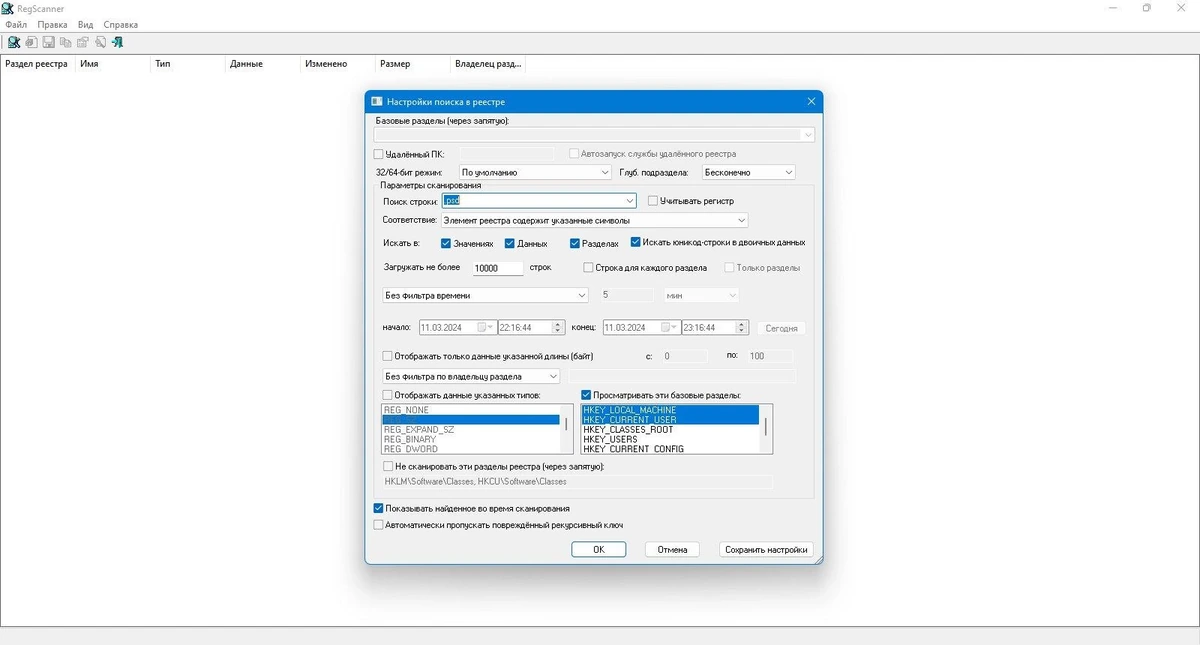The image size is (1200, 645).
Task: Toggle the Удалённый ПК checkbox
Action: click(x=379, y=155)
